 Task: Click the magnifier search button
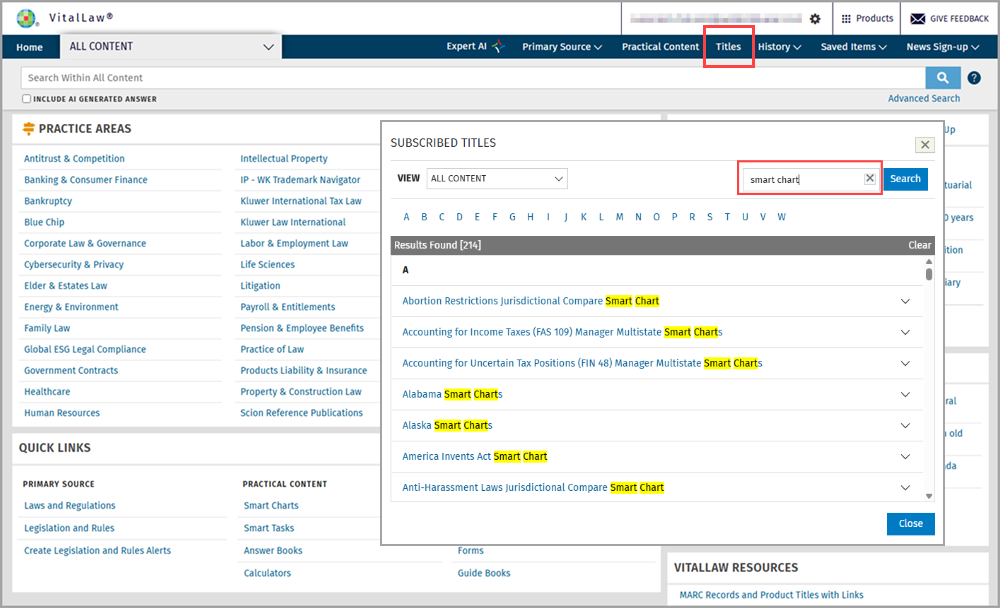pos(943,78)
